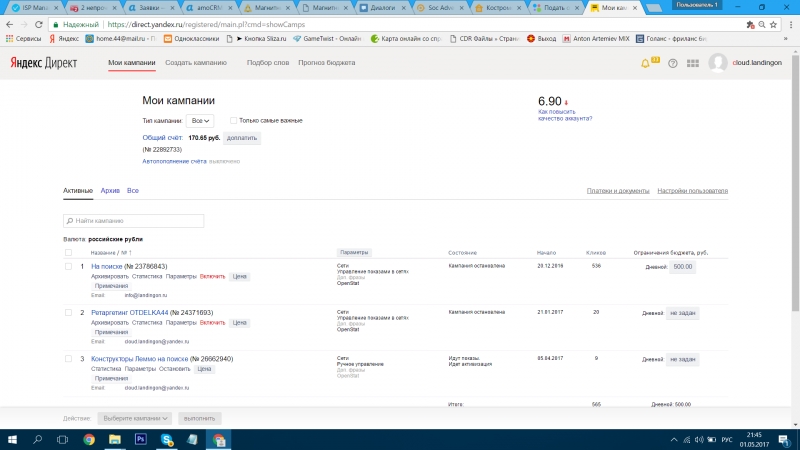Image resolution: width=800 pixels, height=450 pixels.
Task: Open the На поиске campaign link
Action: [107, 266]
